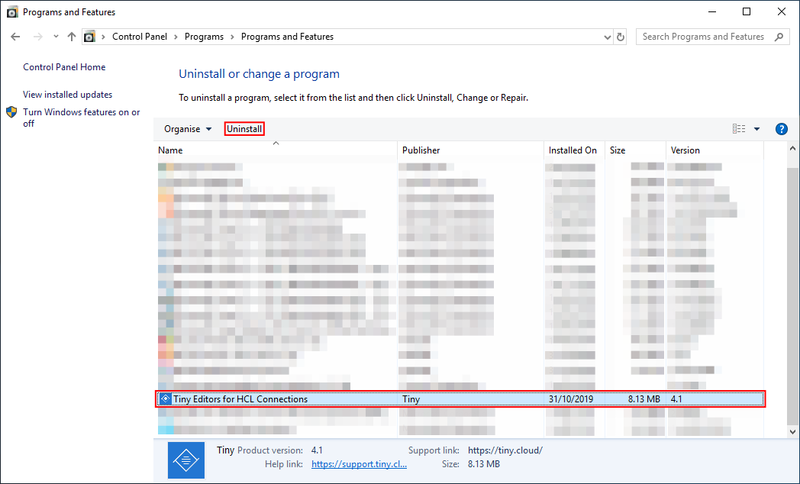This screenshot has width=800, height=484.
Task: Go up one level arrow
Action: tap(71, 37)
